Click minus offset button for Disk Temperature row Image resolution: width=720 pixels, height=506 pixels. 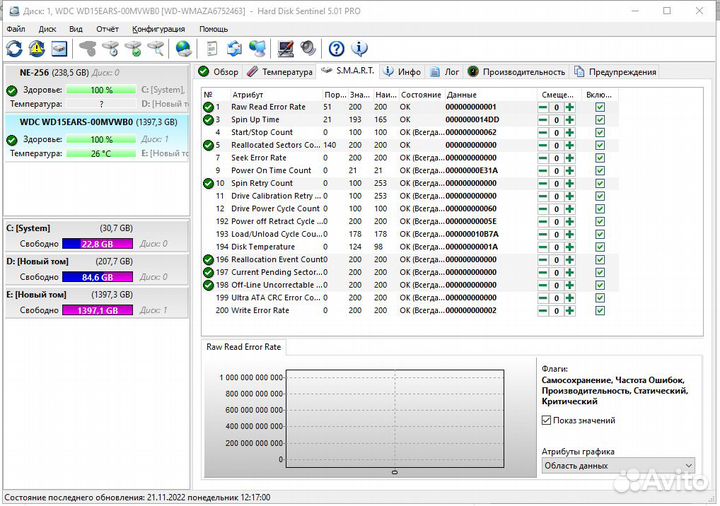(543, 247)
